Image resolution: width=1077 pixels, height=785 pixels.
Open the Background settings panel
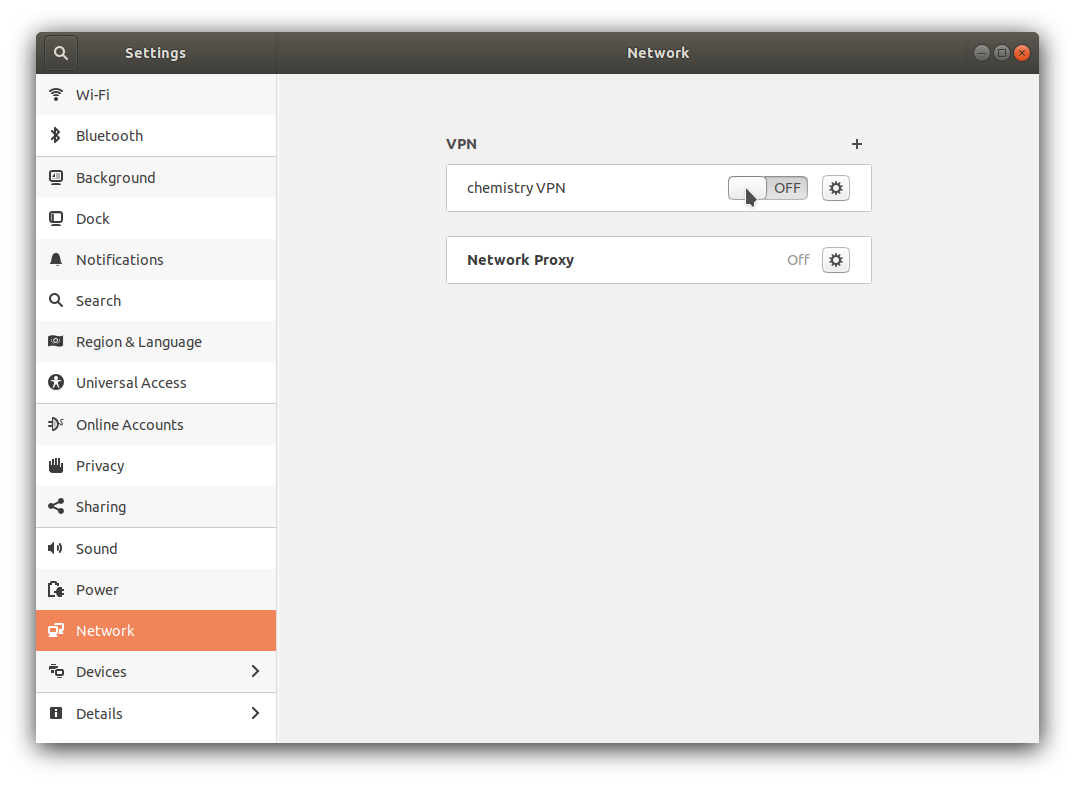(x=156, y=178)
